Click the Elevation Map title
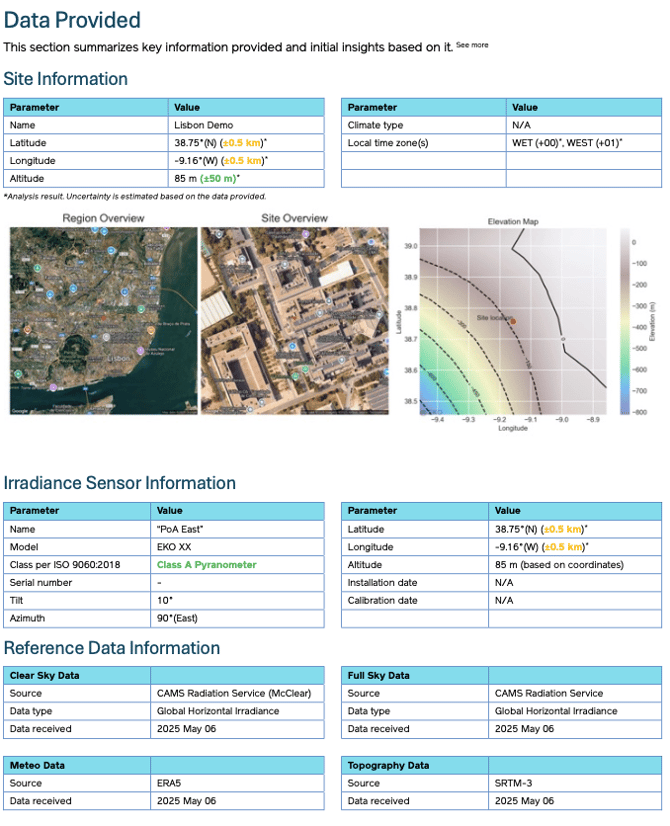This screenshot has width=670, height=826. coord(513,221)
